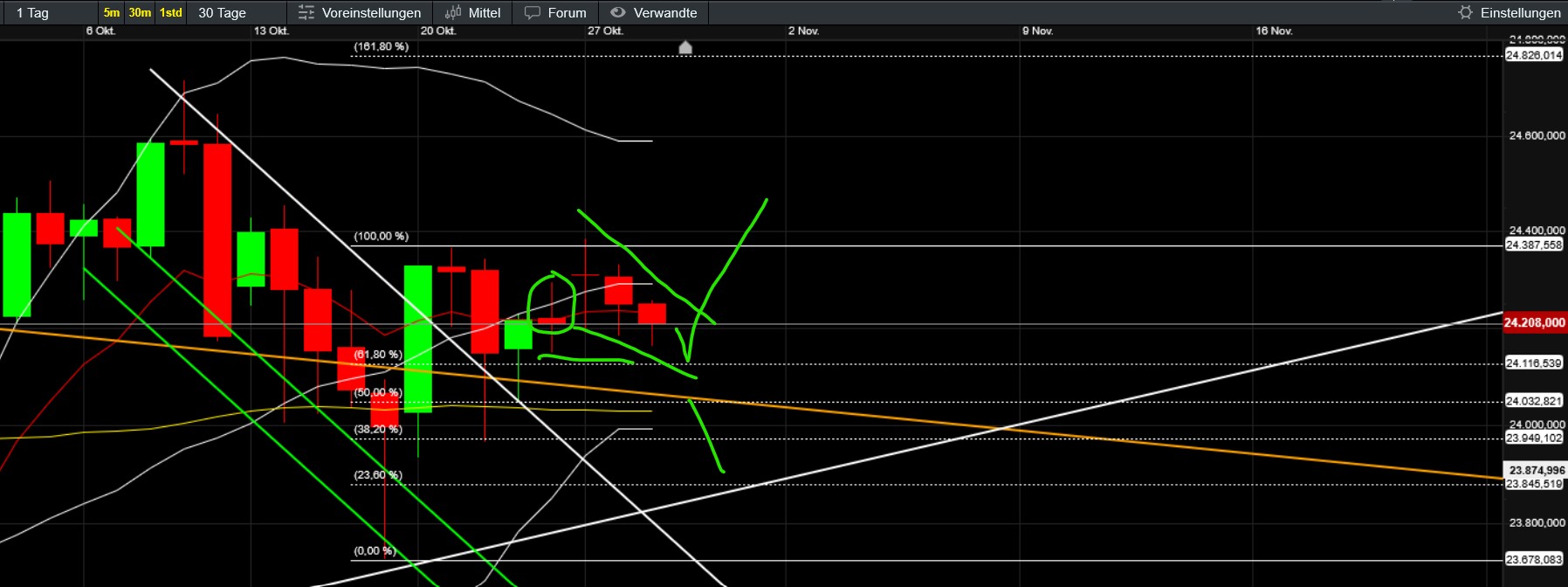1568x587 pixels.
Task: Select the (0,00 %) Fibonacci label
Action: tap(375, 550)
